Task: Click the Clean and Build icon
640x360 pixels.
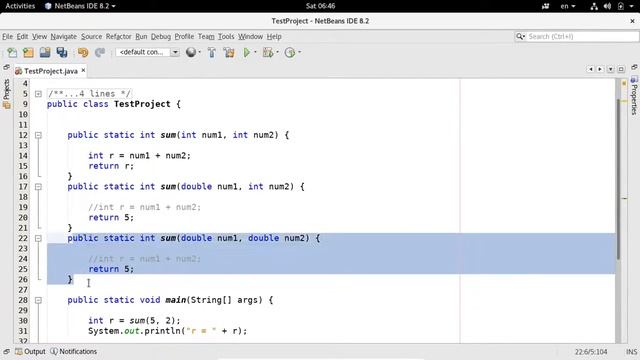Action: click(229, 52)
